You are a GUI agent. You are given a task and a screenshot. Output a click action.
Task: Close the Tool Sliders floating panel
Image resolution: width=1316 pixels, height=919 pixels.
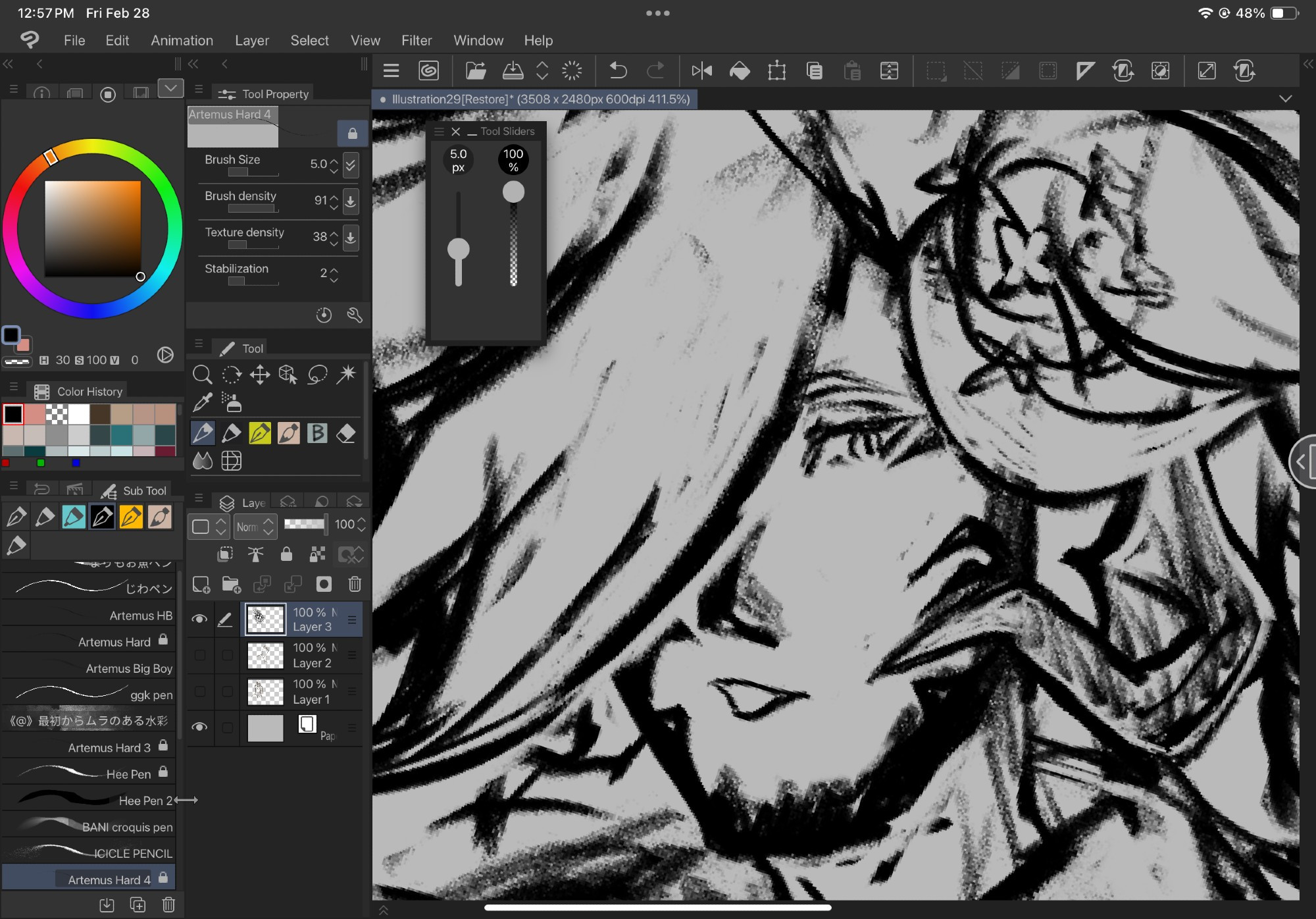pos(455,132)
